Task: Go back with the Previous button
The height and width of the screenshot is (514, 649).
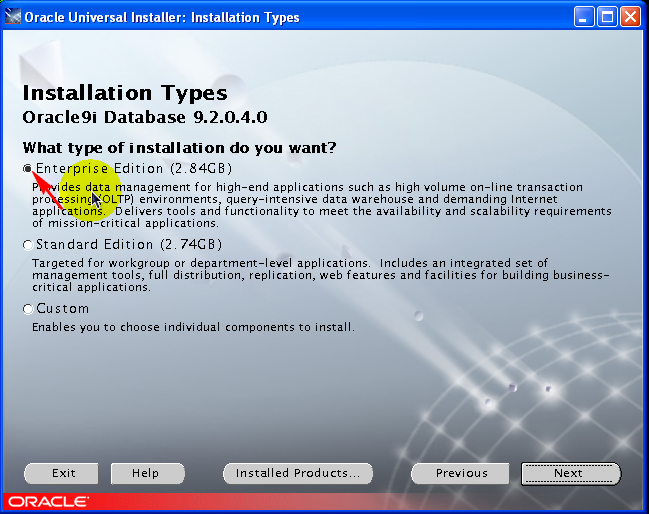Action: (460, 473)
